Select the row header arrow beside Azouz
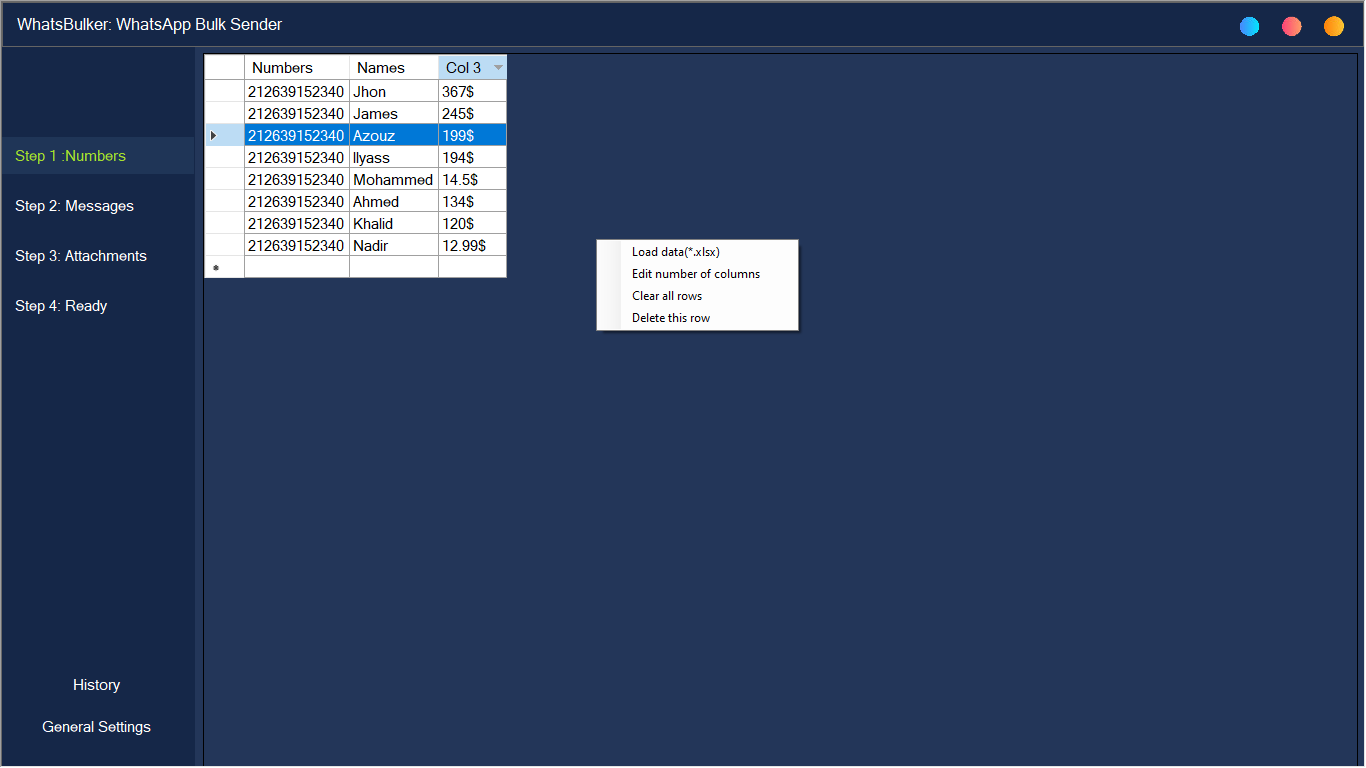Screen dimensions: 1366x768 225,135
